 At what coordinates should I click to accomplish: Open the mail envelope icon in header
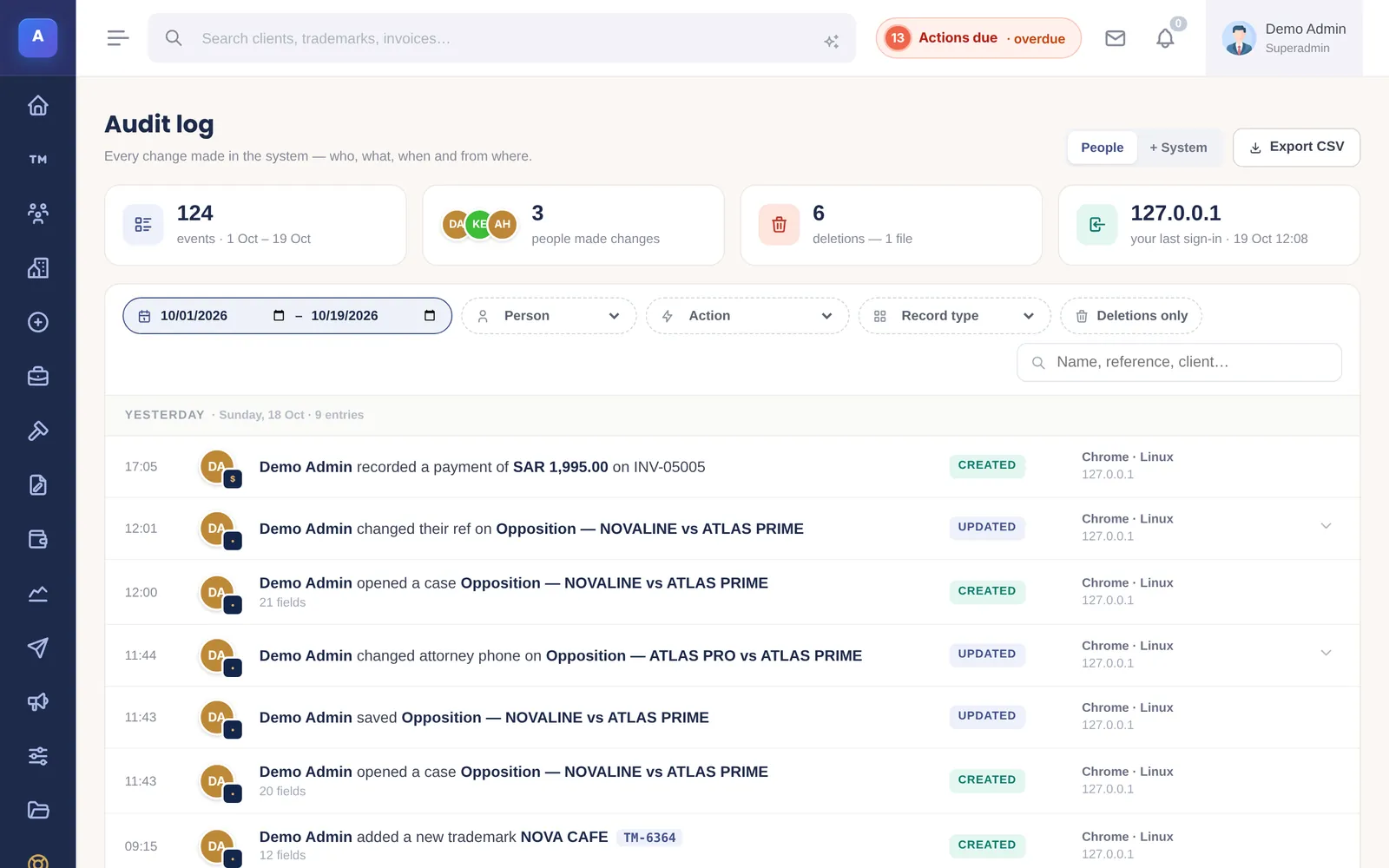pos(1115,38)
